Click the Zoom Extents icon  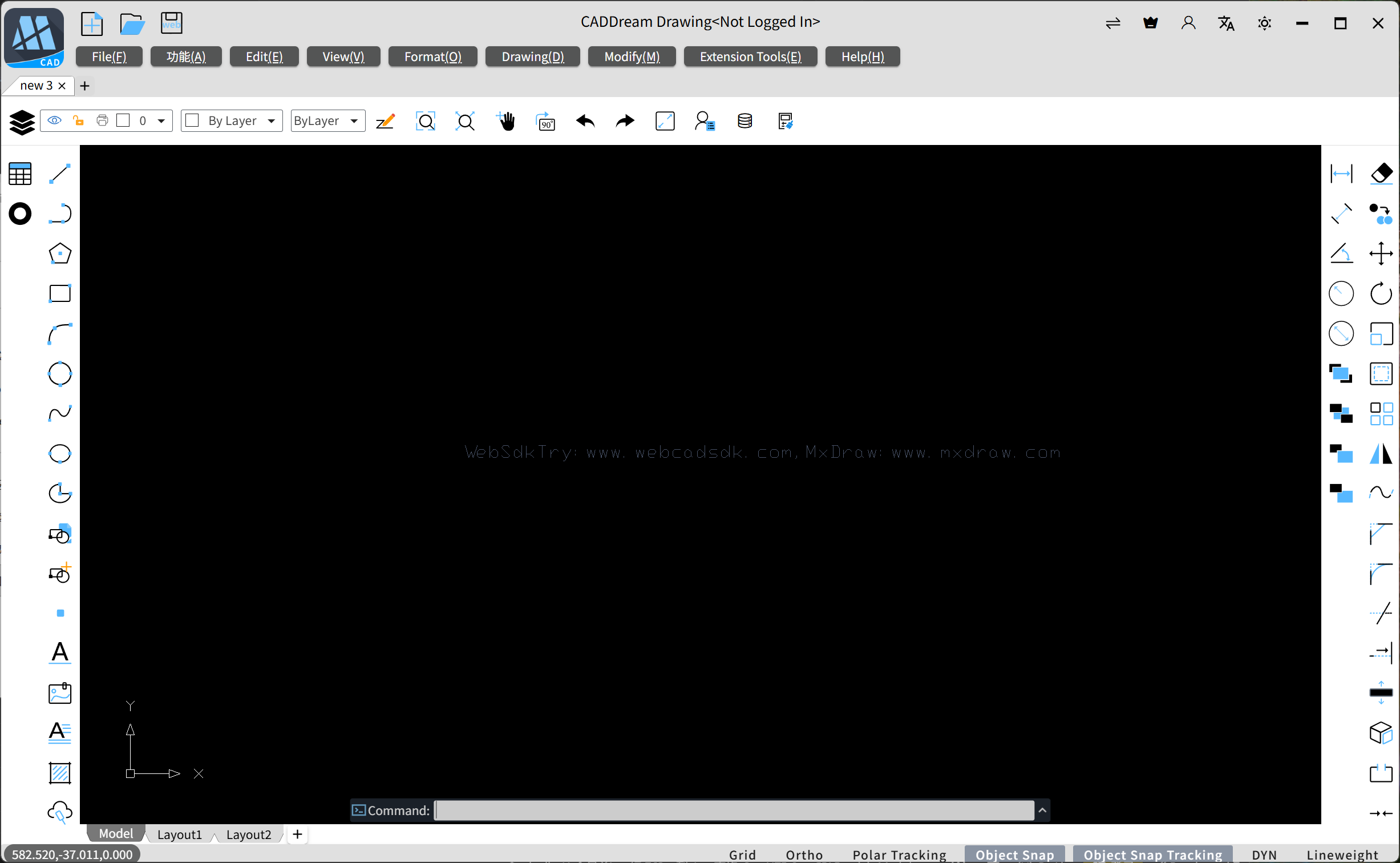[x=466, y=121]
